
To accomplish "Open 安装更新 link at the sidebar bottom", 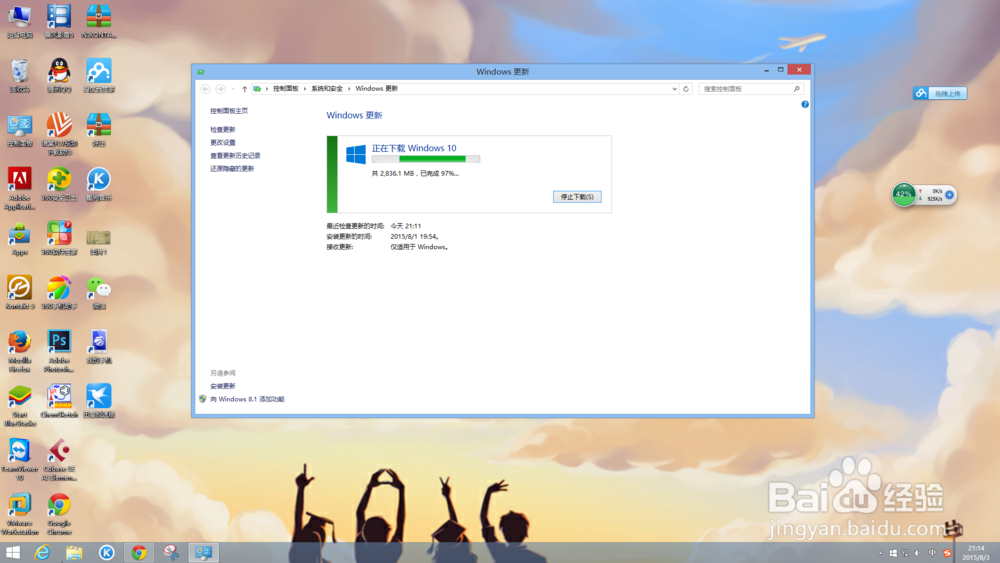I will 223,386.
